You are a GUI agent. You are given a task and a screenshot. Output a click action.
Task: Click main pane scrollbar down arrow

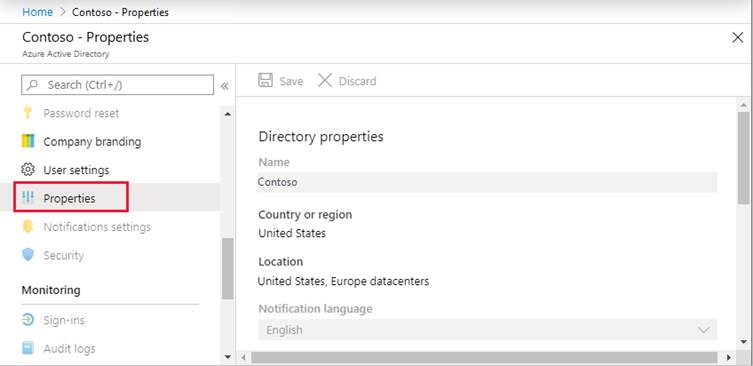coord(743,342)
